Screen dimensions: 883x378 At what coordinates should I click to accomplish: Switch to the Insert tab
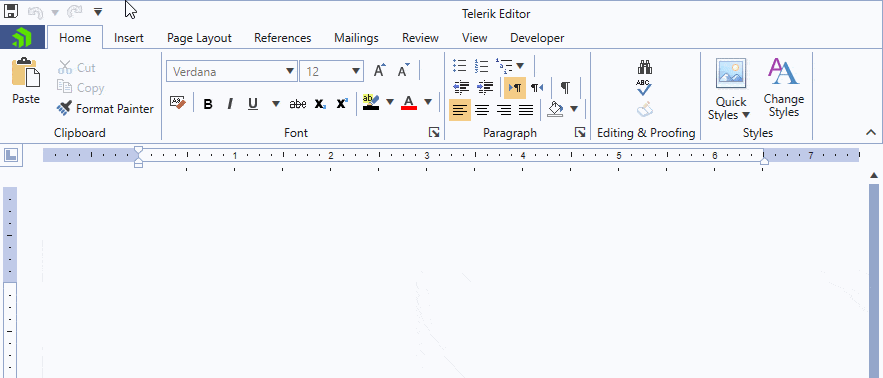click(x=128, y=38)
